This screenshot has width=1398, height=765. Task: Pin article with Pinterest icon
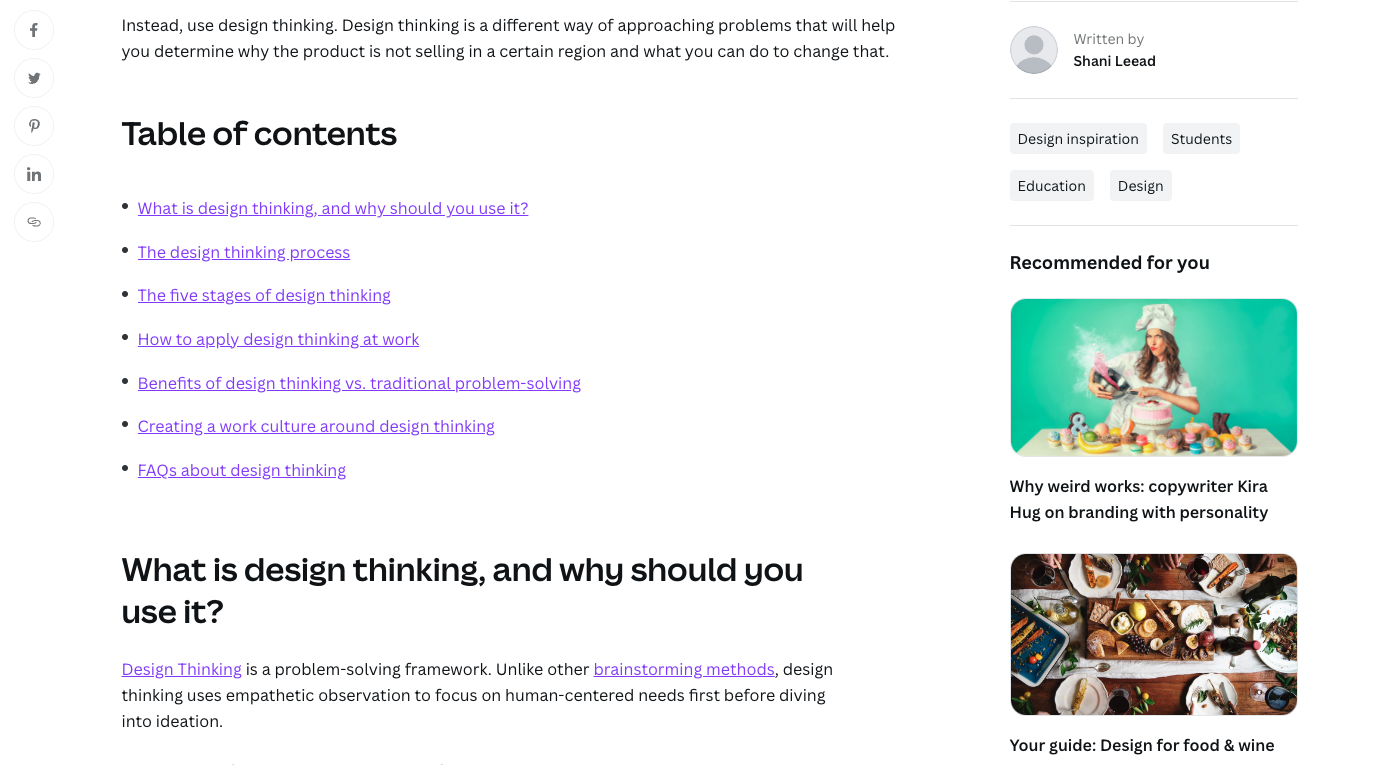click(x=34, y=126)
